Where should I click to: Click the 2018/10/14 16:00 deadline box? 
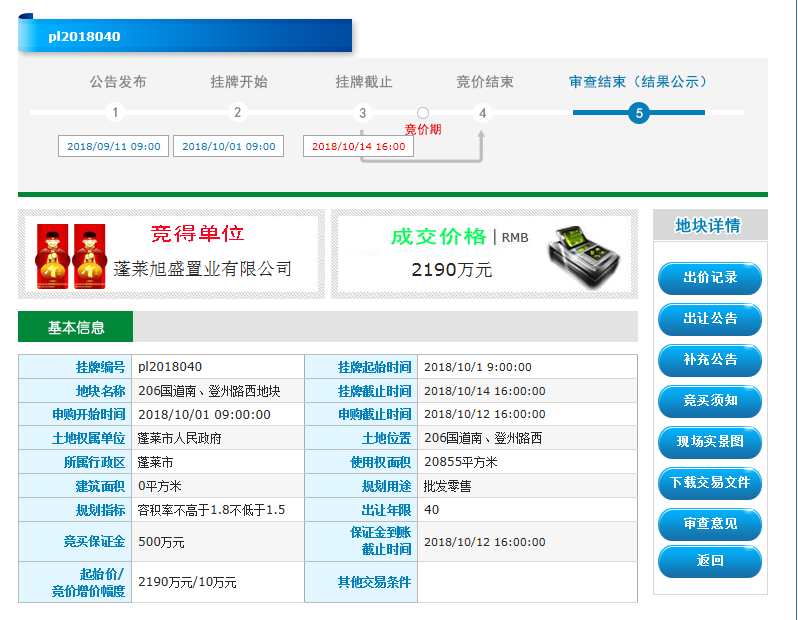pyautogui.click(x=358, y=146)
